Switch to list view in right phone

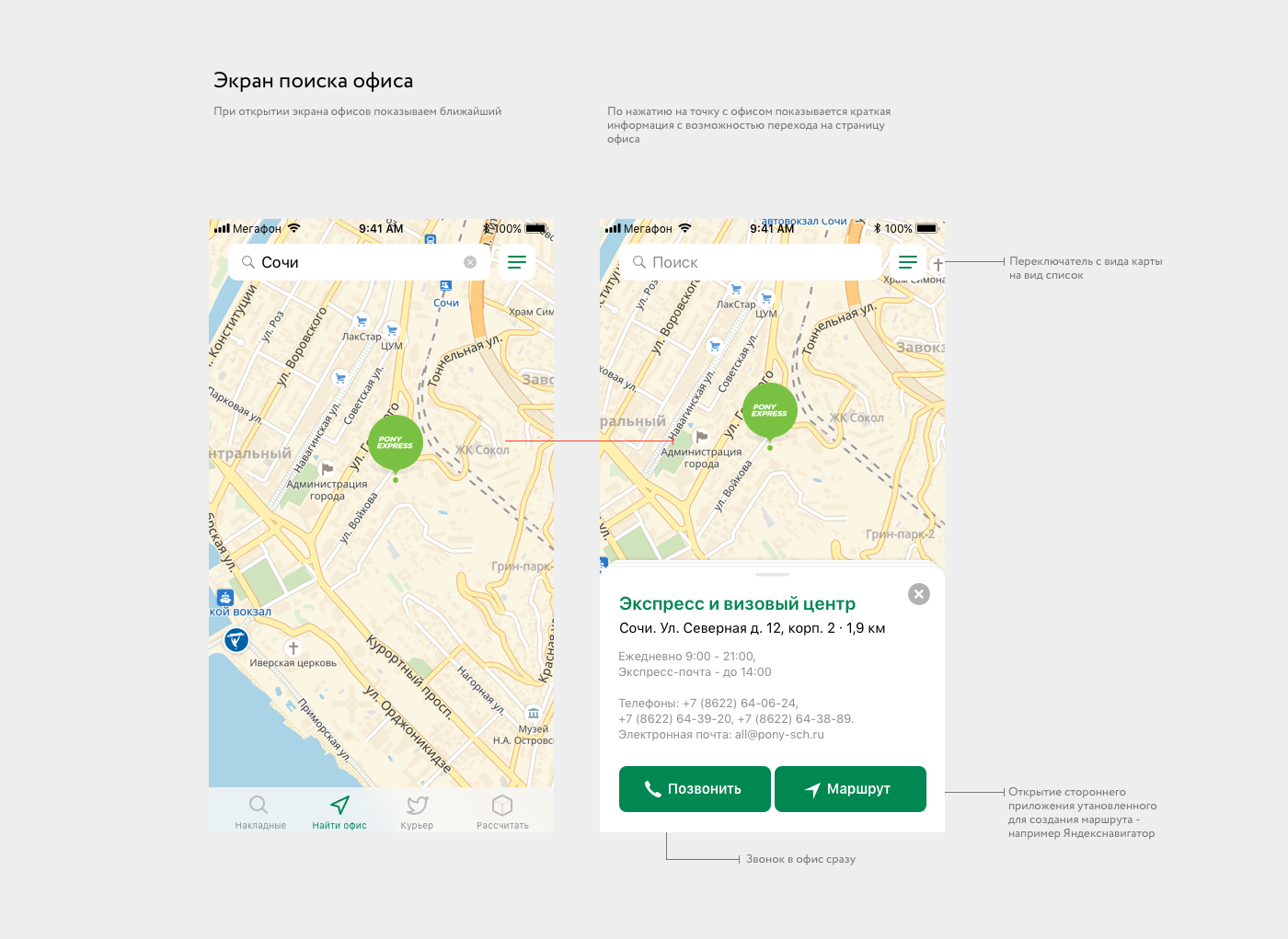pyautogui.click(x=908, y=262)
